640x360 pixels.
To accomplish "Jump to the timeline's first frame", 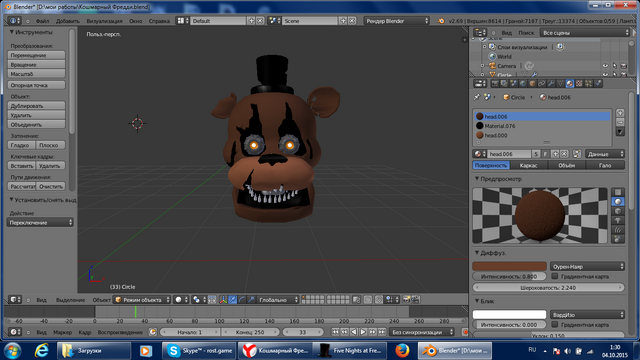I will click(335, 332).
